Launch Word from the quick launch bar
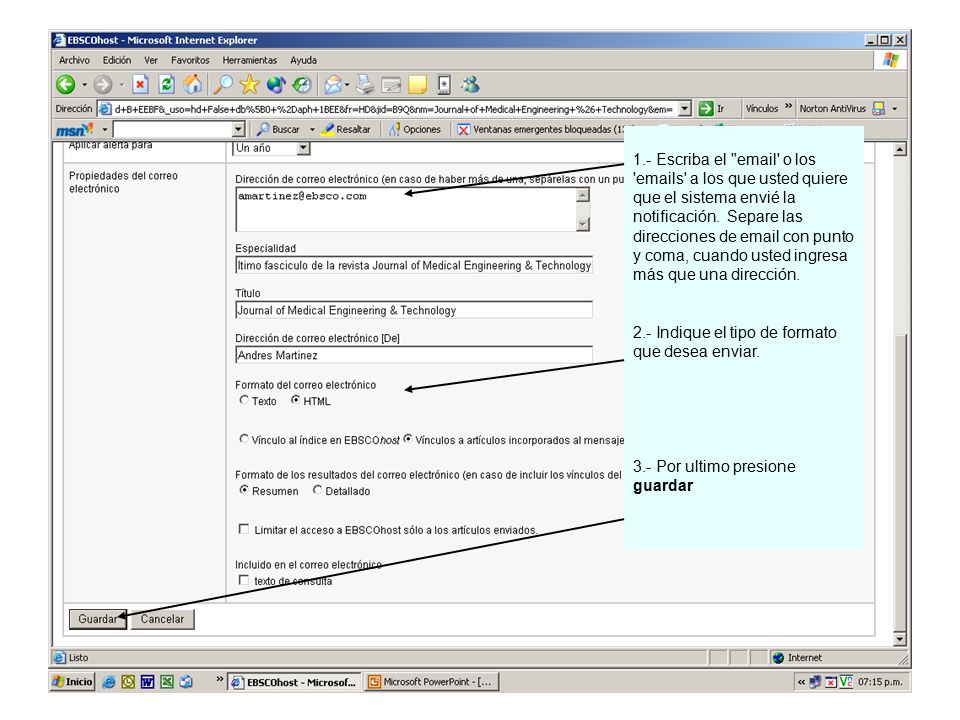 (x=148, y=682)
